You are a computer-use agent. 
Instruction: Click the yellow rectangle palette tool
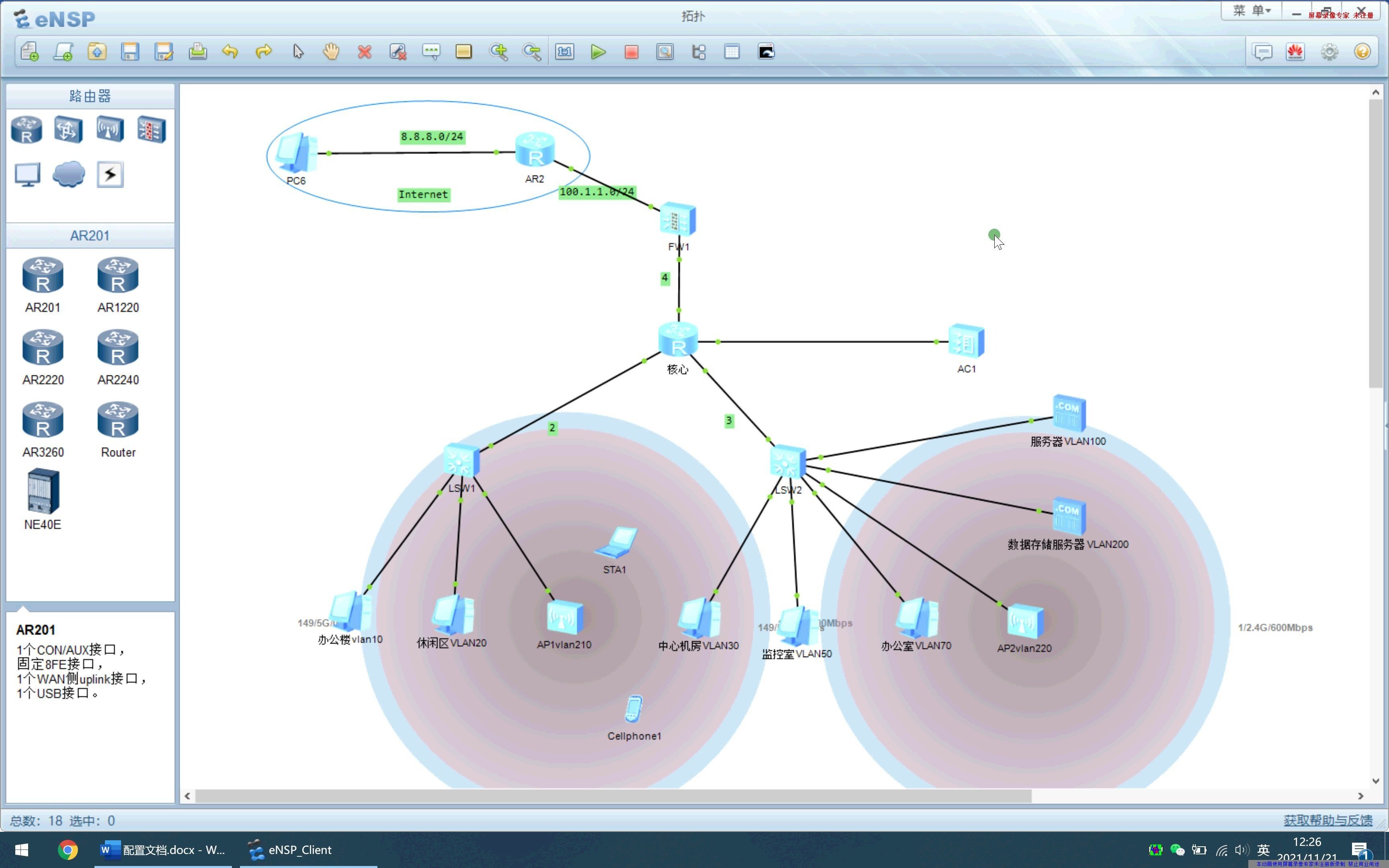pos(464,52)
